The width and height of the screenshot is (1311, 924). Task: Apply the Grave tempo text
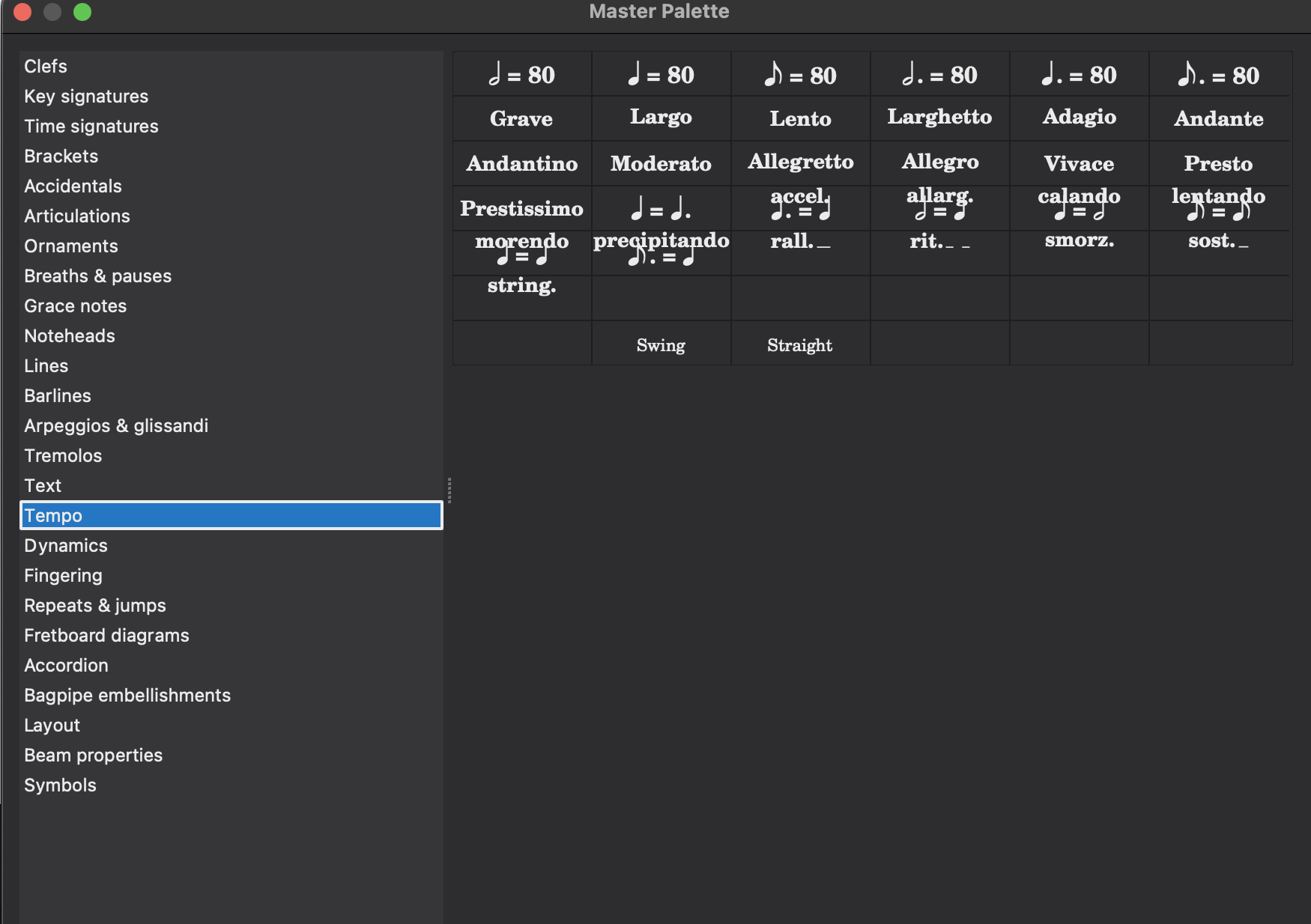[521, 118]
